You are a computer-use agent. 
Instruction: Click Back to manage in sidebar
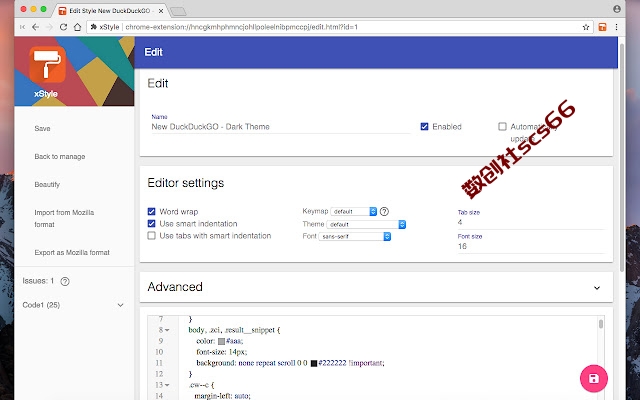coord(60,156)
